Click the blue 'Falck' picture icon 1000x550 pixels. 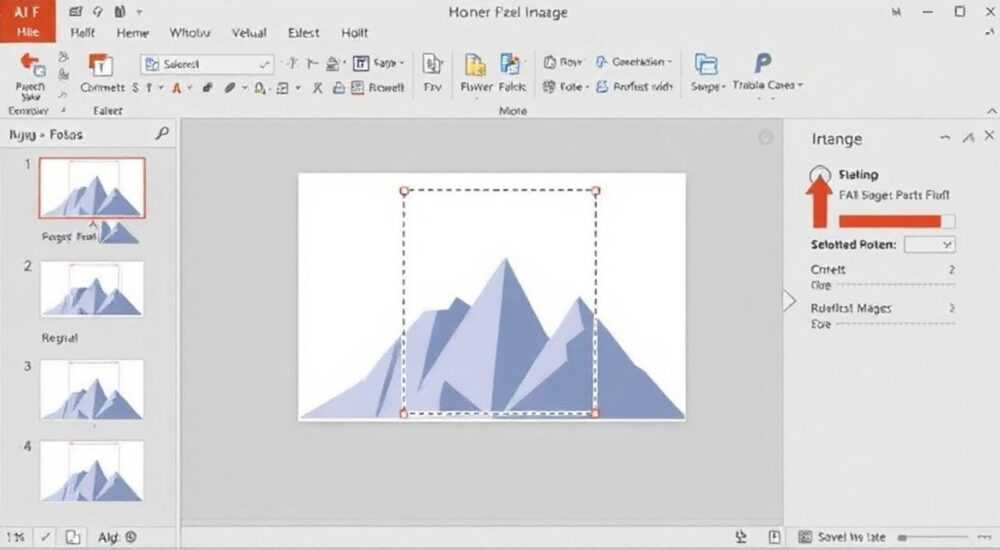tap(510, 65)
